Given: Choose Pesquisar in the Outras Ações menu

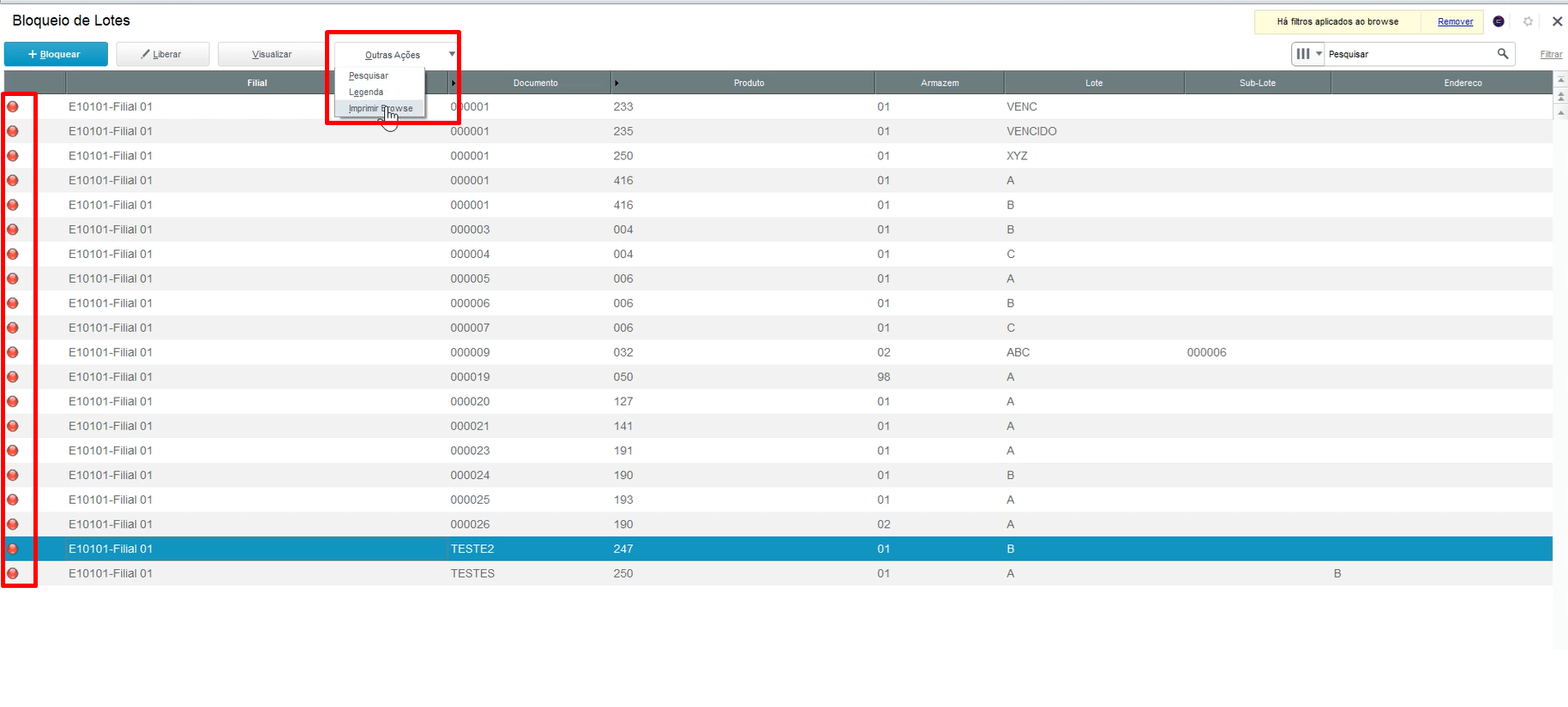Looking at the screenshot, I should click(x=369, y=75).
